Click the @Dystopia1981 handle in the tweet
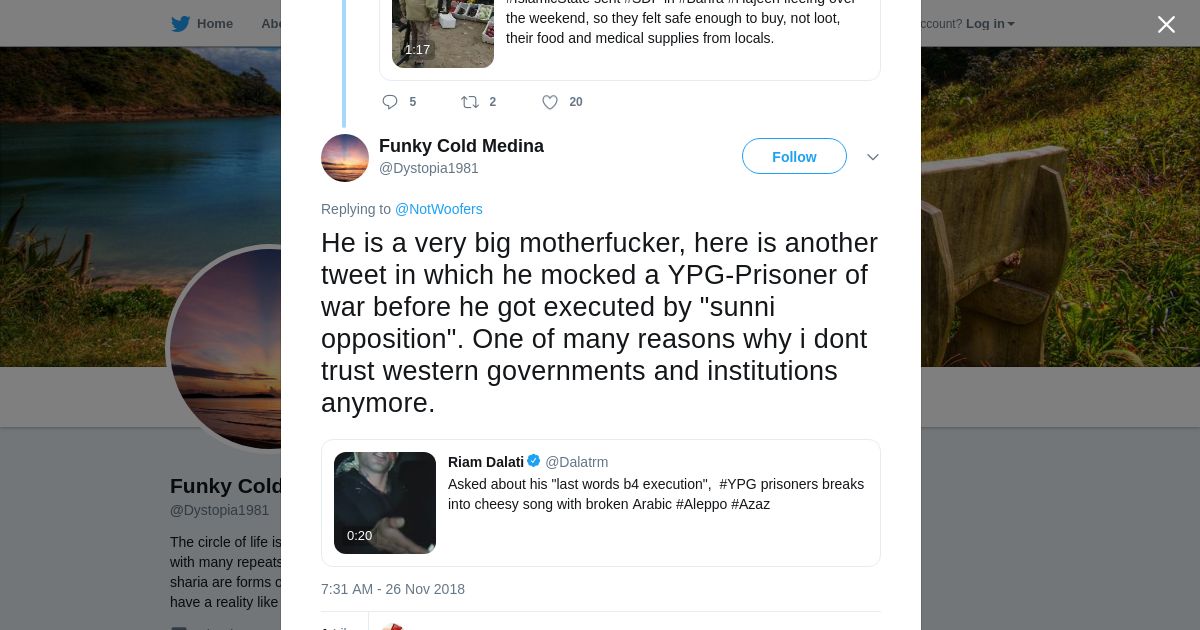Image resolution: width=1200 pixels, height=630 pixels. tap(428, 168)
